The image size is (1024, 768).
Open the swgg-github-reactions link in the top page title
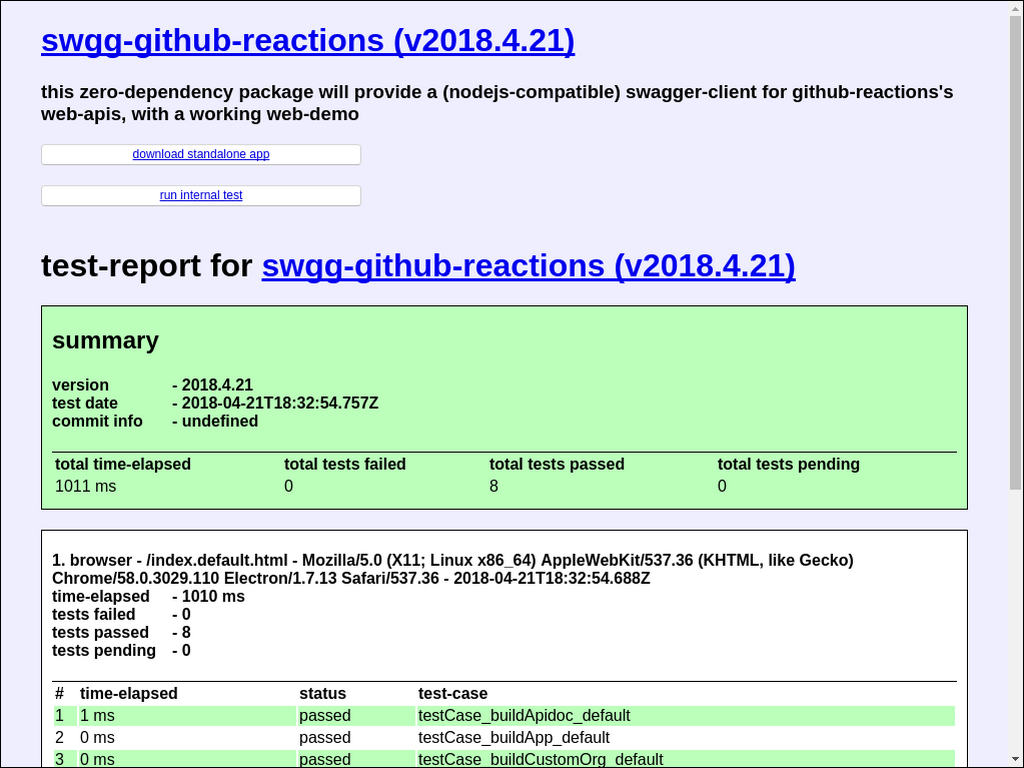point(308,40)
